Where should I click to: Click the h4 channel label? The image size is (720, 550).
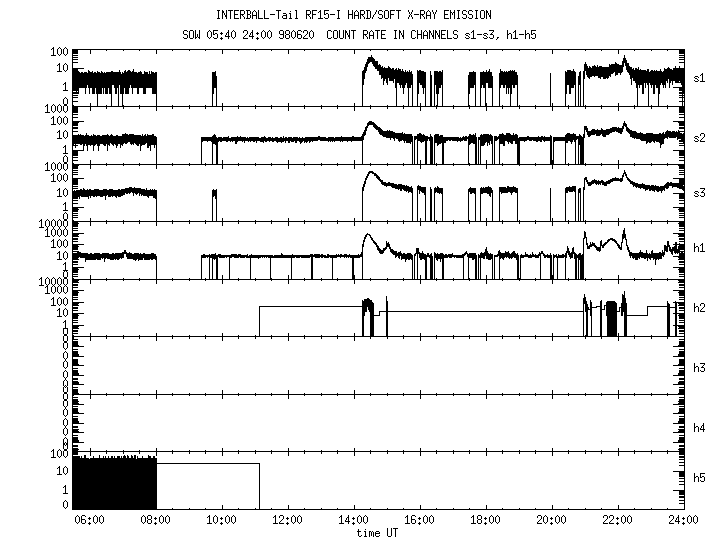click(x=700, y=427)
